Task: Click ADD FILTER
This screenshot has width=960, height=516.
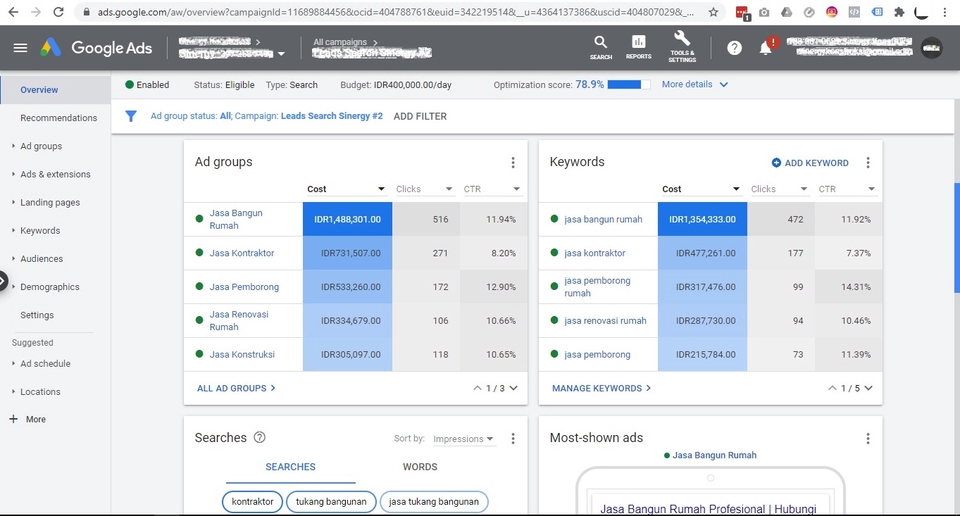Action: click(420, 116)
